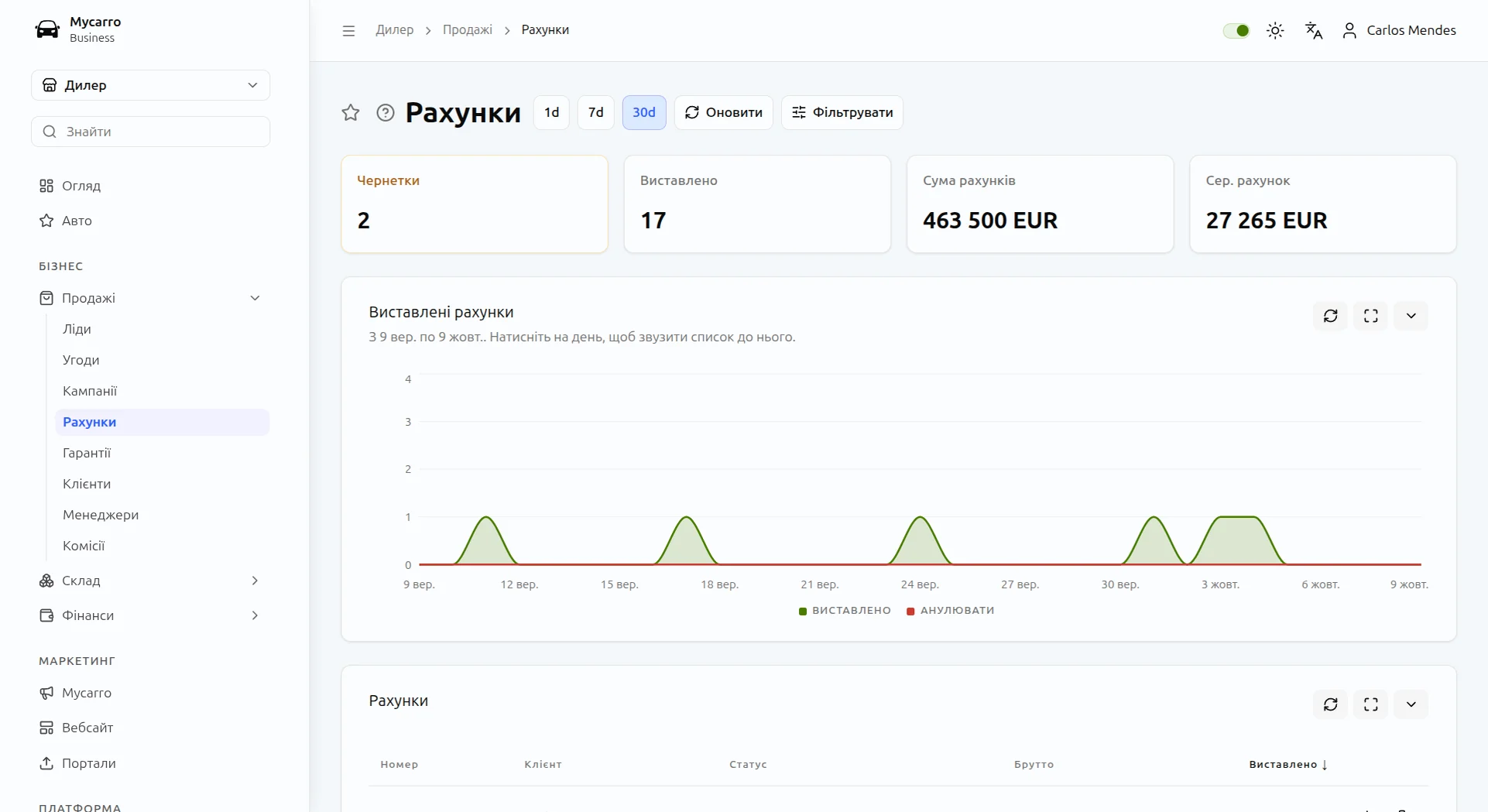Star the Рахунки page as favorite
The height and width of the screenshot is (812, 1488).
(x=351, y=112)
